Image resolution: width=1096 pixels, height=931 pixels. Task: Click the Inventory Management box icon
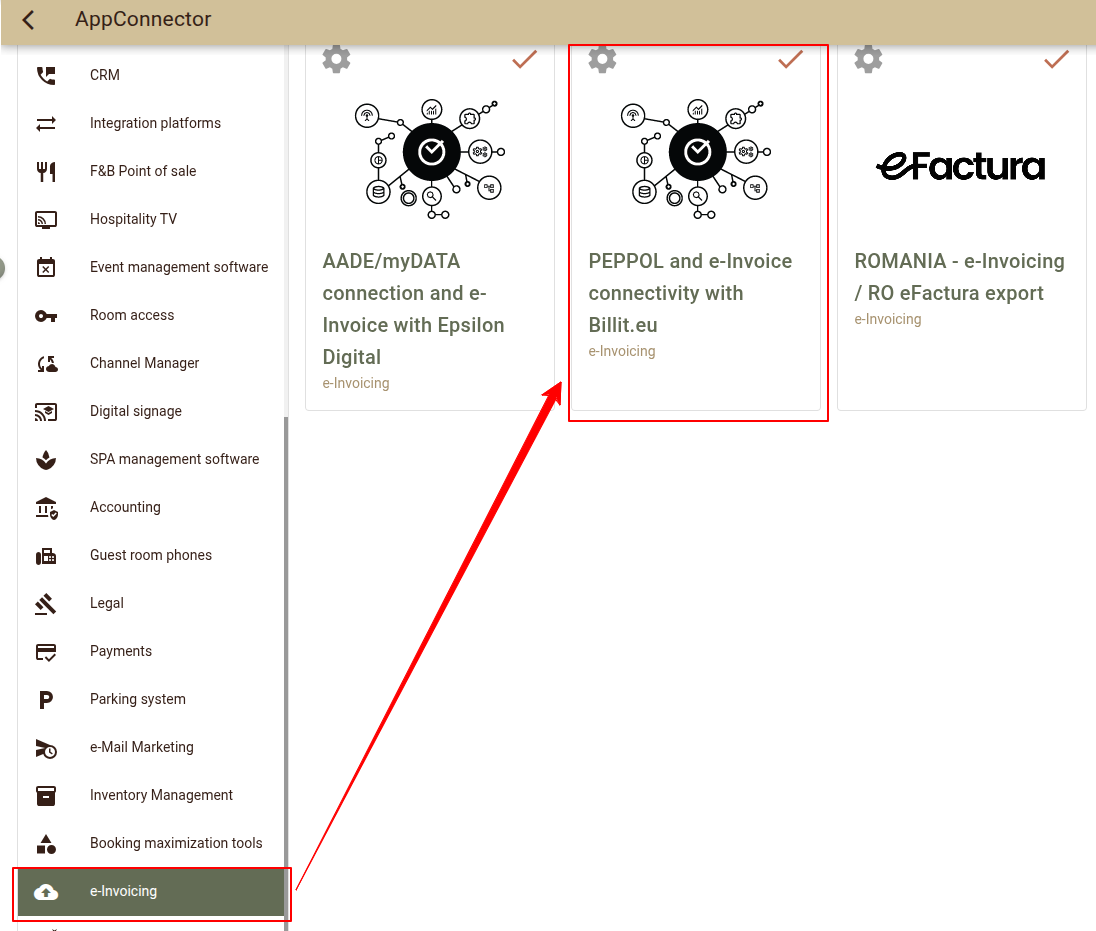point(46,795)
